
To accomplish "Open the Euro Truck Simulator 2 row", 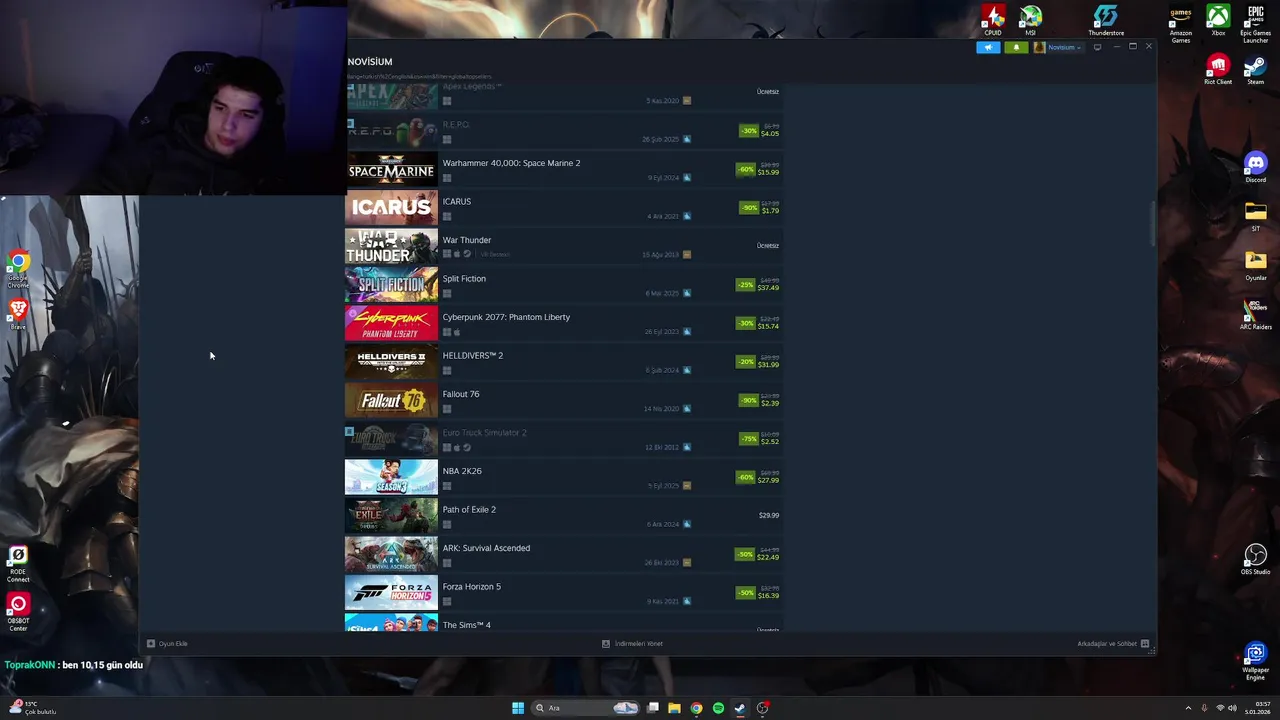I will click(563, 438).
